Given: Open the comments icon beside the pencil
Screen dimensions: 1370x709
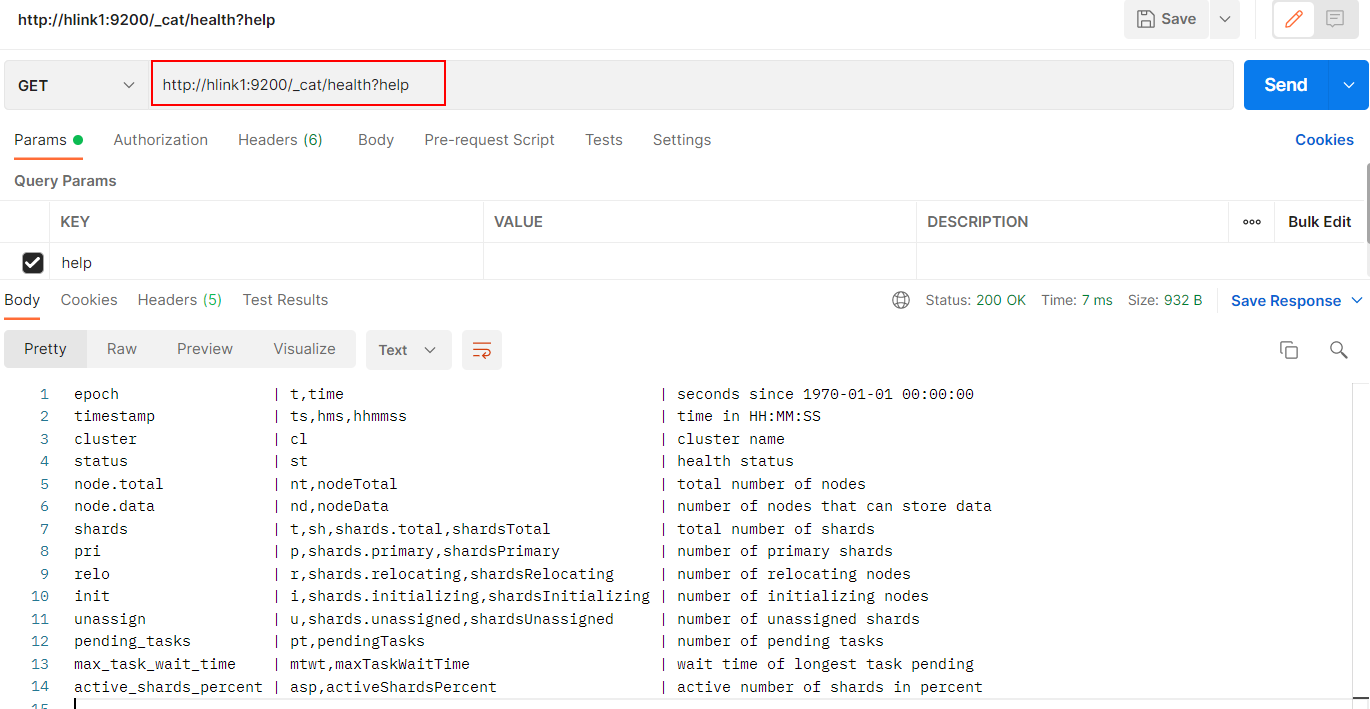Looking at the screenshot, I should click(1335, 19).
